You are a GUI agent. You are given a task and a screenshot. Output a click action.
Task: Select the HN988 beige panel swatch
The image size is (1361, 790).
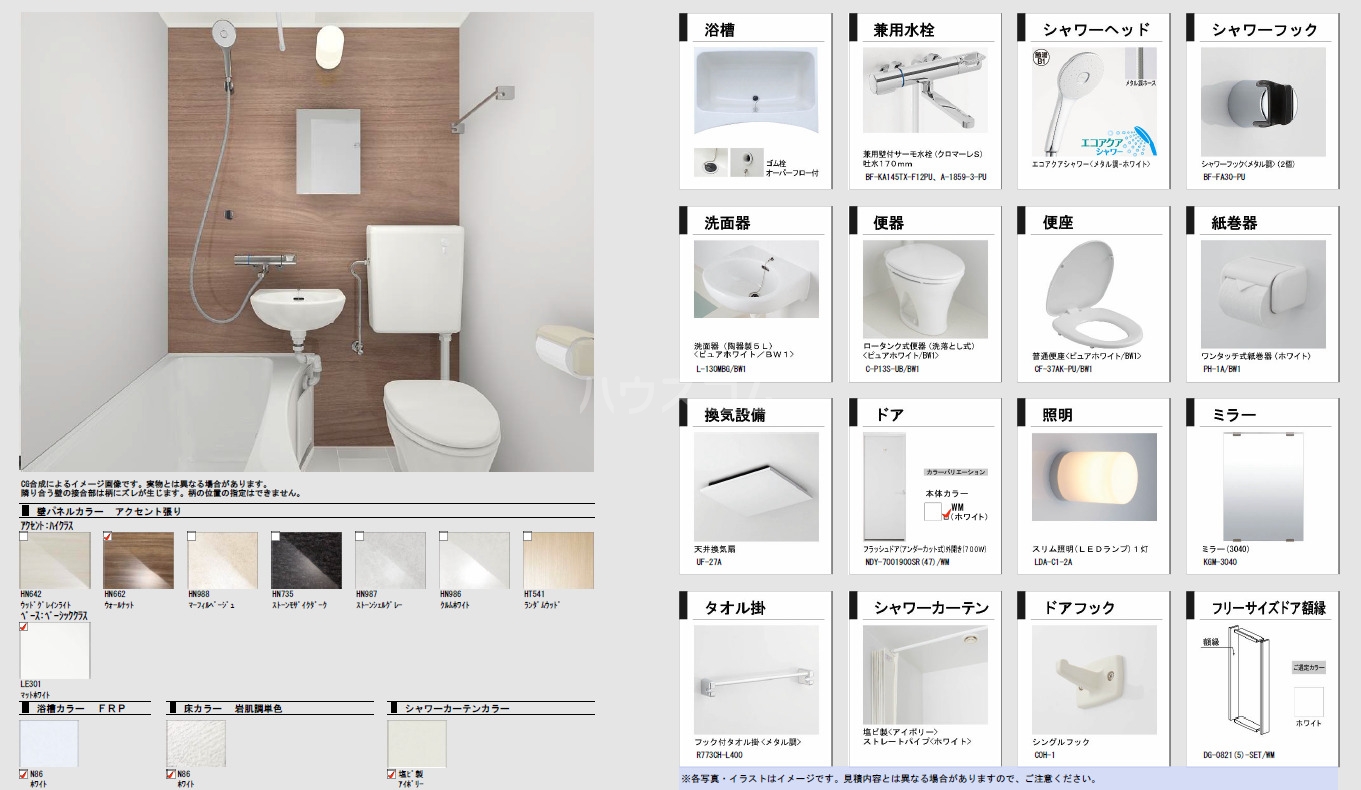point(222,560)
